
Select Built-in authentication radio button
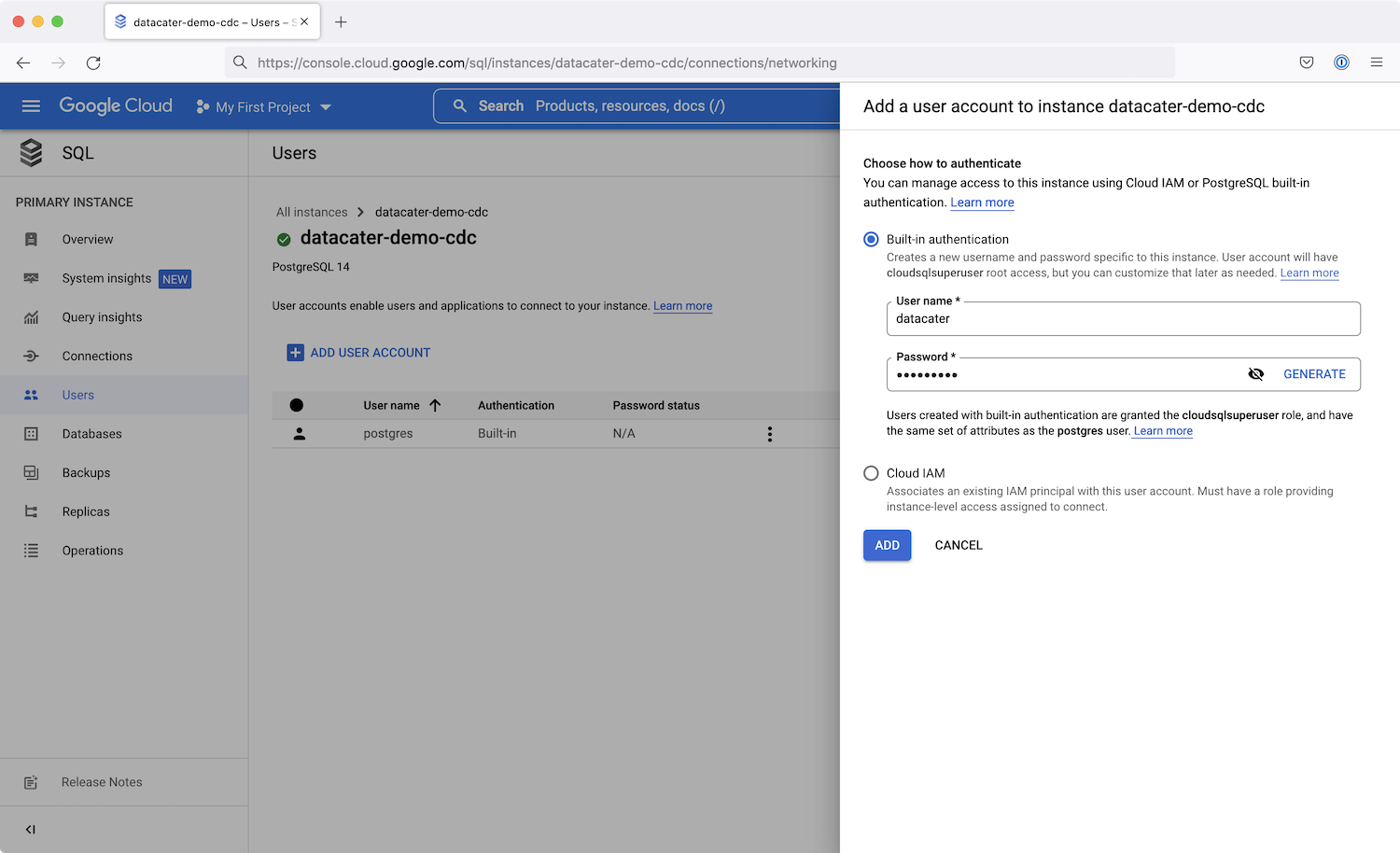coord(871,240)
